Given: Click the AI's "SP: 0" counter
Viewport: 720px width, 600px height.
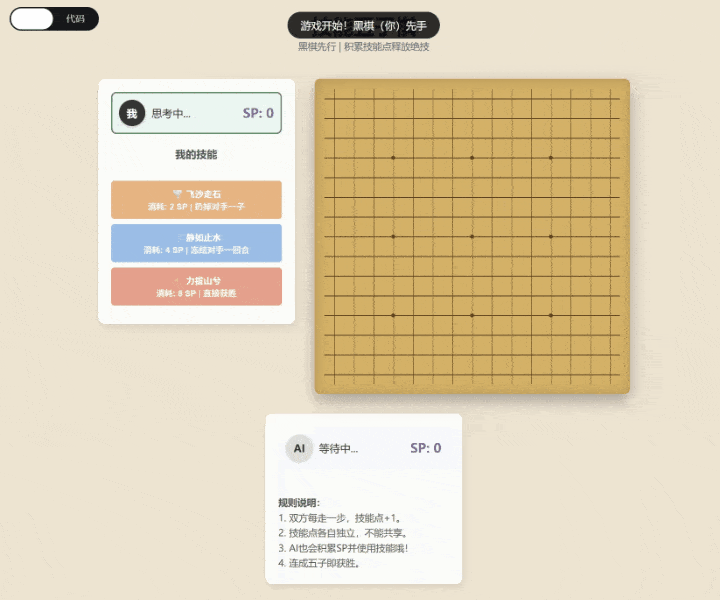Looking at the screenshot, I should click(x=425, y=449).
